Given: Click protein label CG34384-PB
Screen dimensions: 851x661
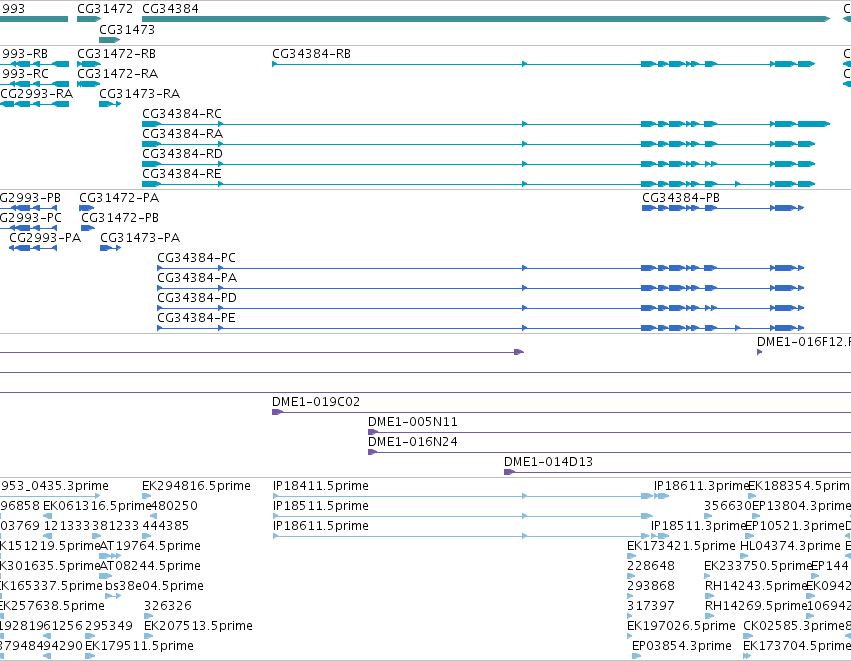Looking at the screenshot, I should click(x=681, y=198).
